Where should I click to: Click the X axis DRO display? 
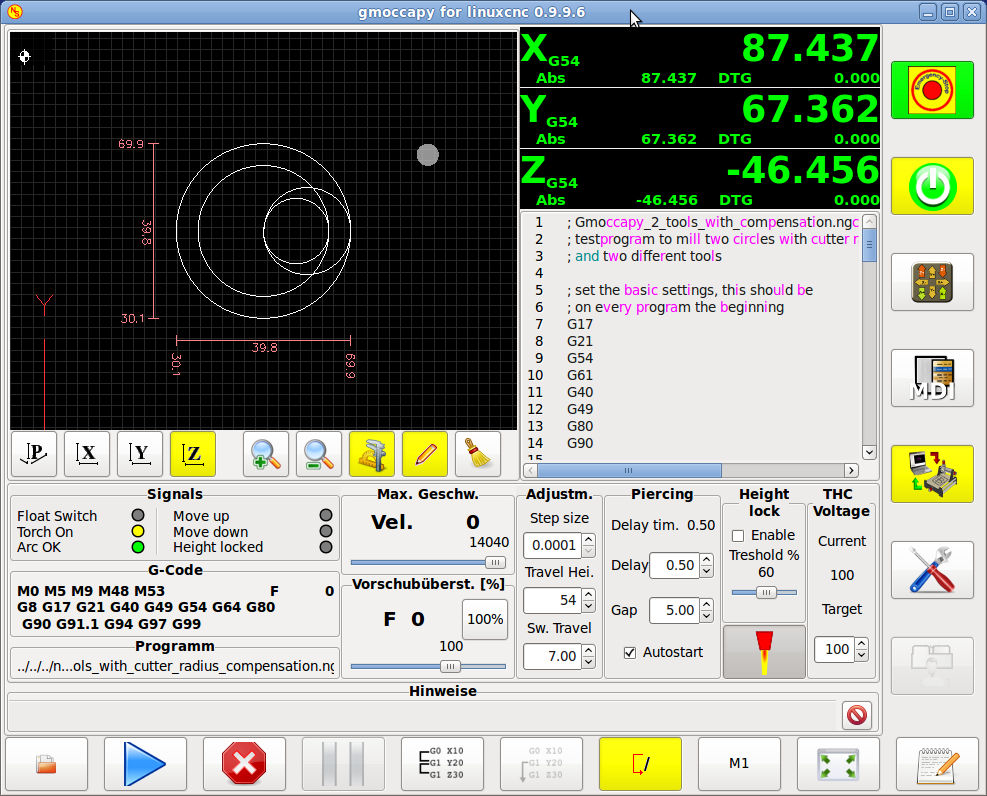tap(699, 57)
